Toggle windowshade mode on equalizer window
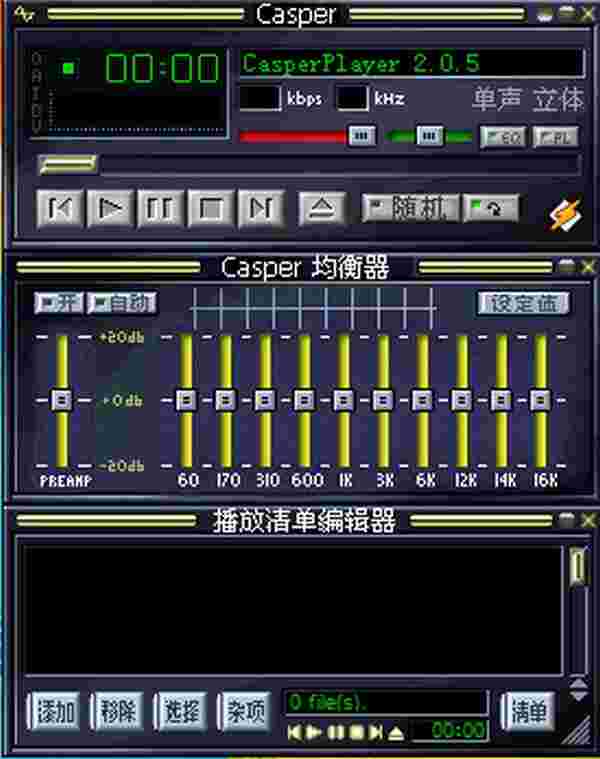The height and width of the screenshot is (759, 600). 567,266
